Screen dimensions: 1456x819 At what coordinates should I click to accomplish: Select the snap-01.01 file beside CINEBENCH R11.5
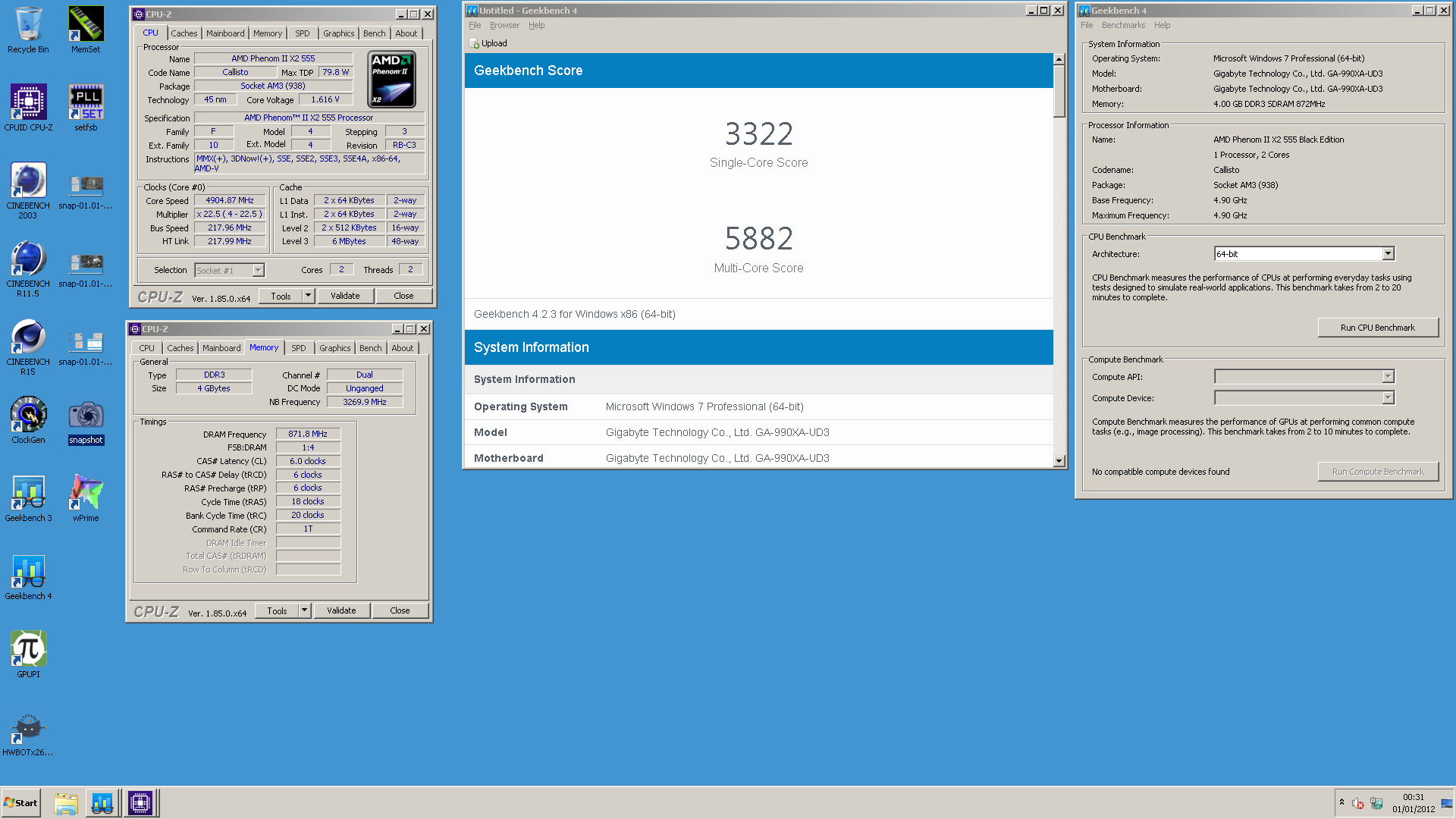pyautogui.click(x=86, y=269)
